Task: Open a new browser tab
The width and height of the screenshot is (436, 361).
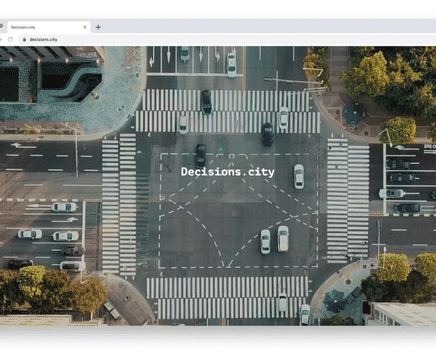Action: point(98,27)
